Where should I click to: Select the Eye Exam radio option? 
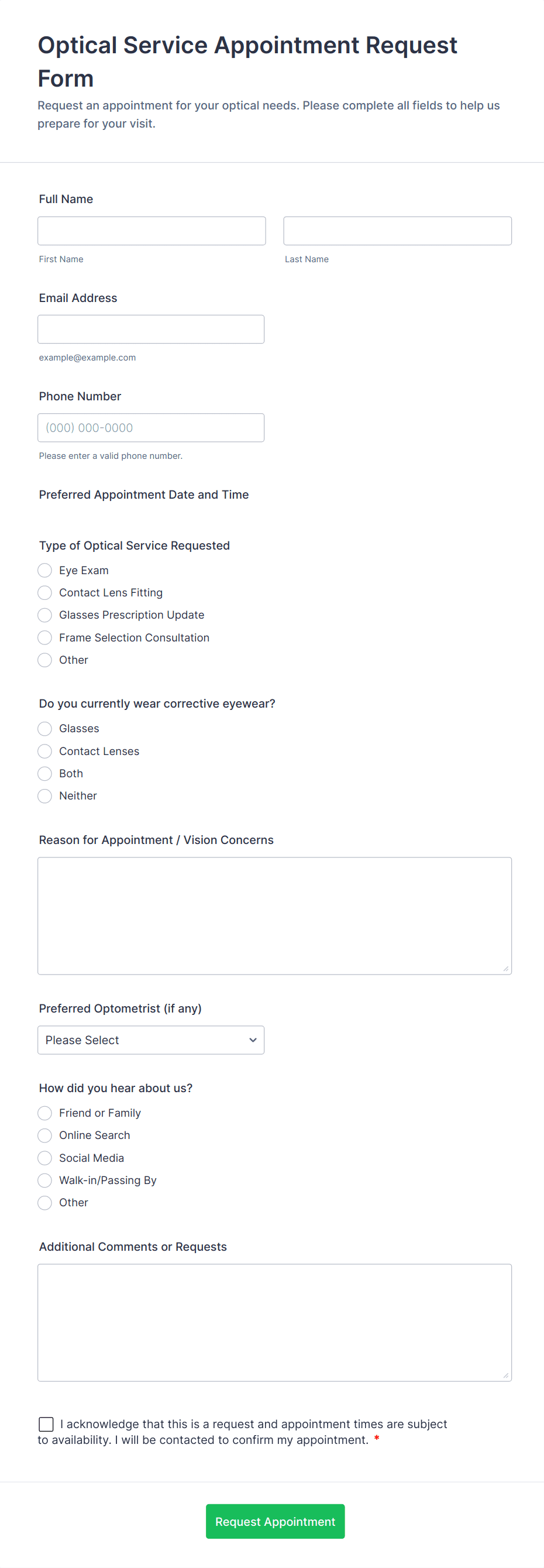pos(45,570)
